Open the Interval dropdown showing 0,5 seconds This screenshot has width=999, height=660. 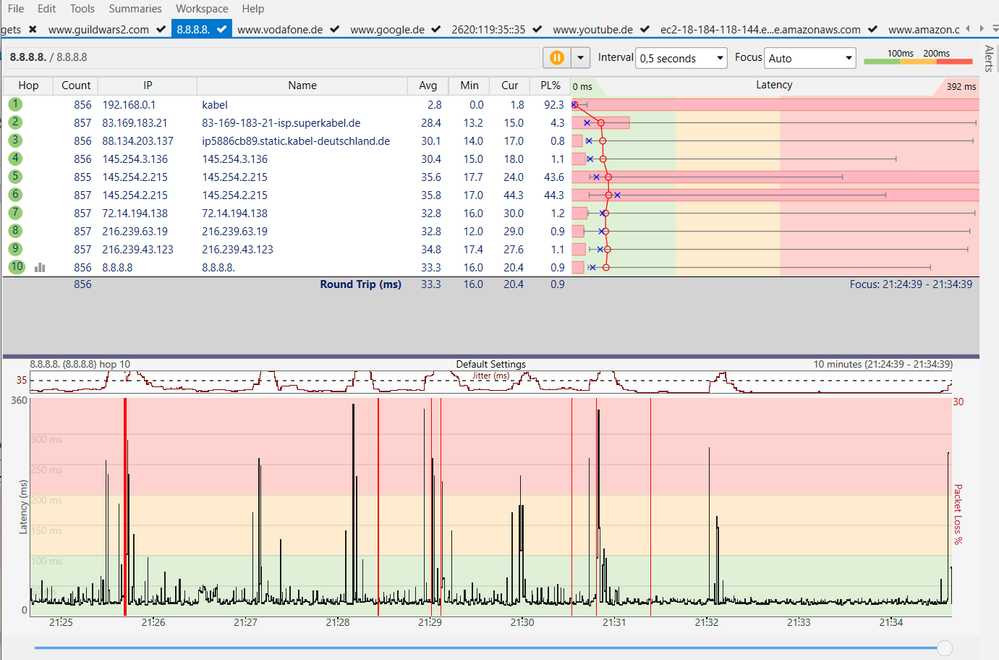681,58
